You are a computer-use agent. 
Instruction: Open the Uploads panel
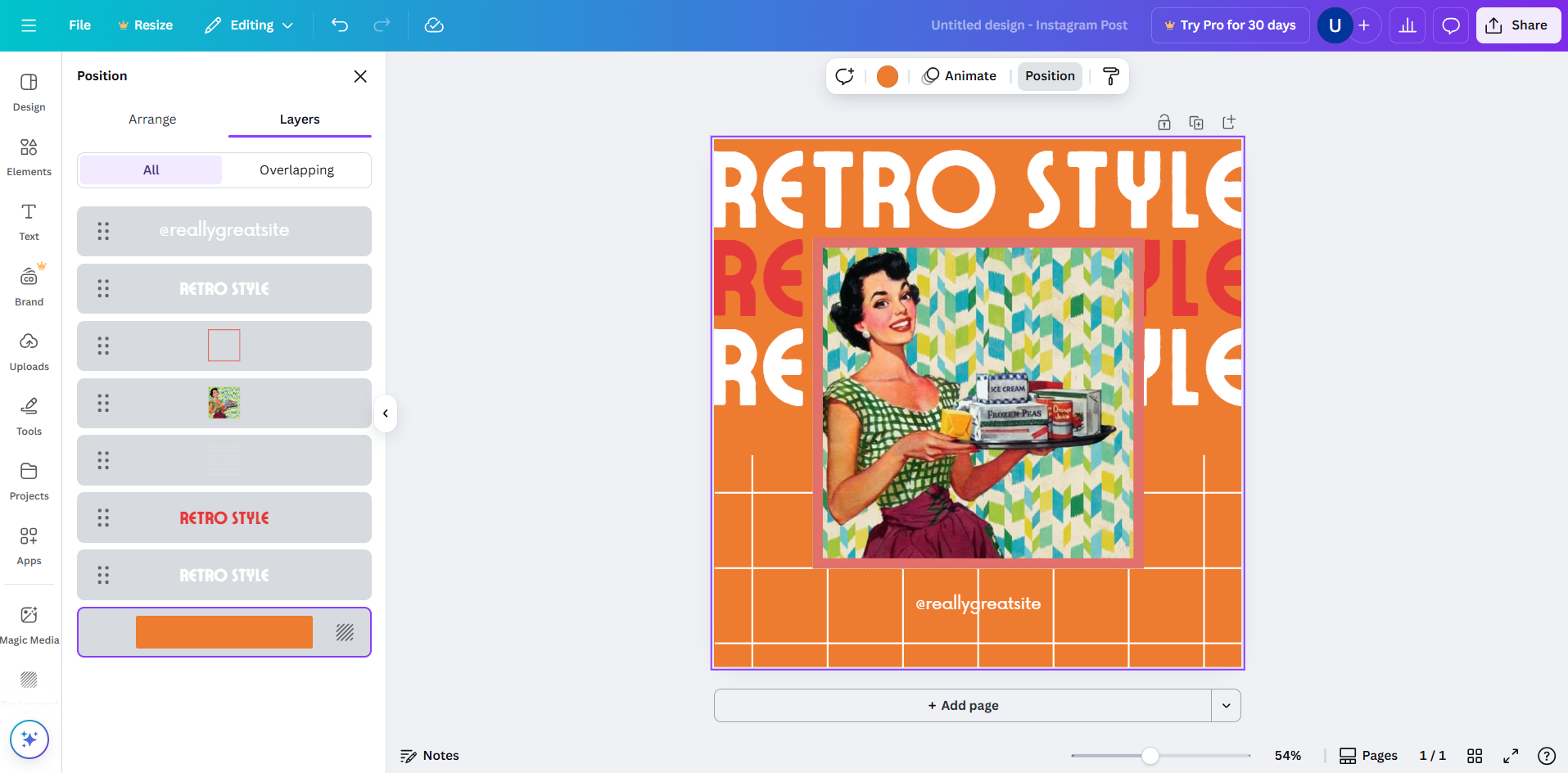coord(29,352)
